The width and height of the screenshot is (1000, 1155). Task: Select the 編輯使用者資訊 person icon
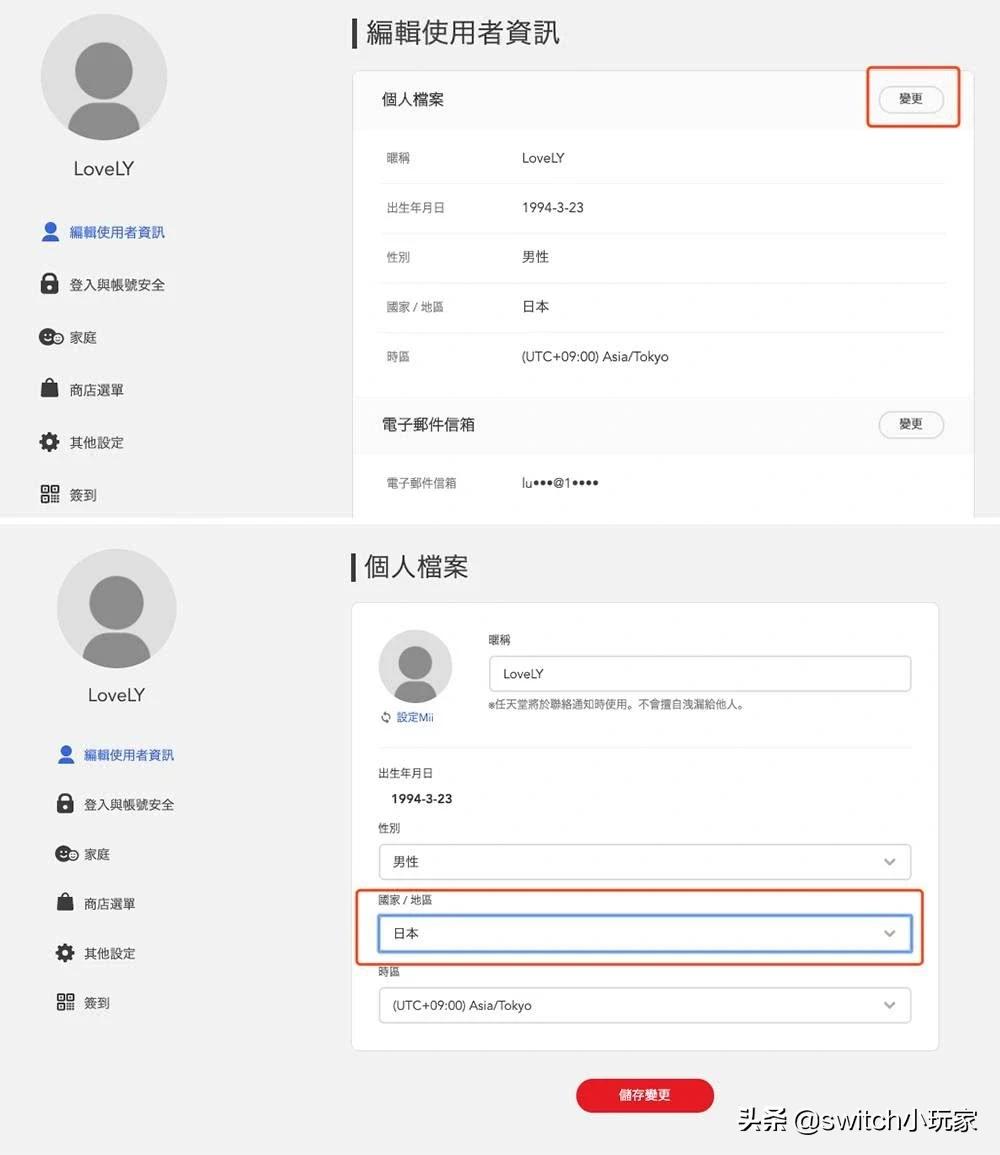click(50, 231)
